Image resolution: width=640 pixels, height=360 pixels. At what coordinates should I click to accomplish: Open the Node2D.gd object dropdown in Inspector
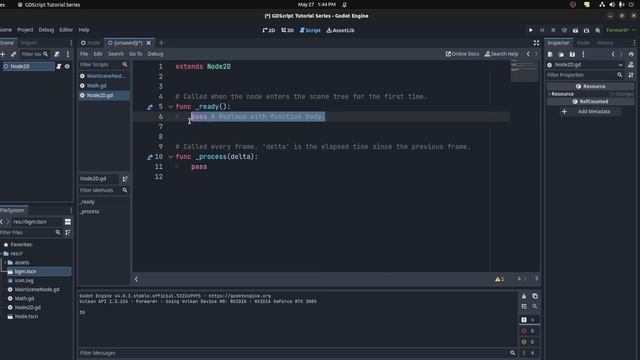point(585,65)
